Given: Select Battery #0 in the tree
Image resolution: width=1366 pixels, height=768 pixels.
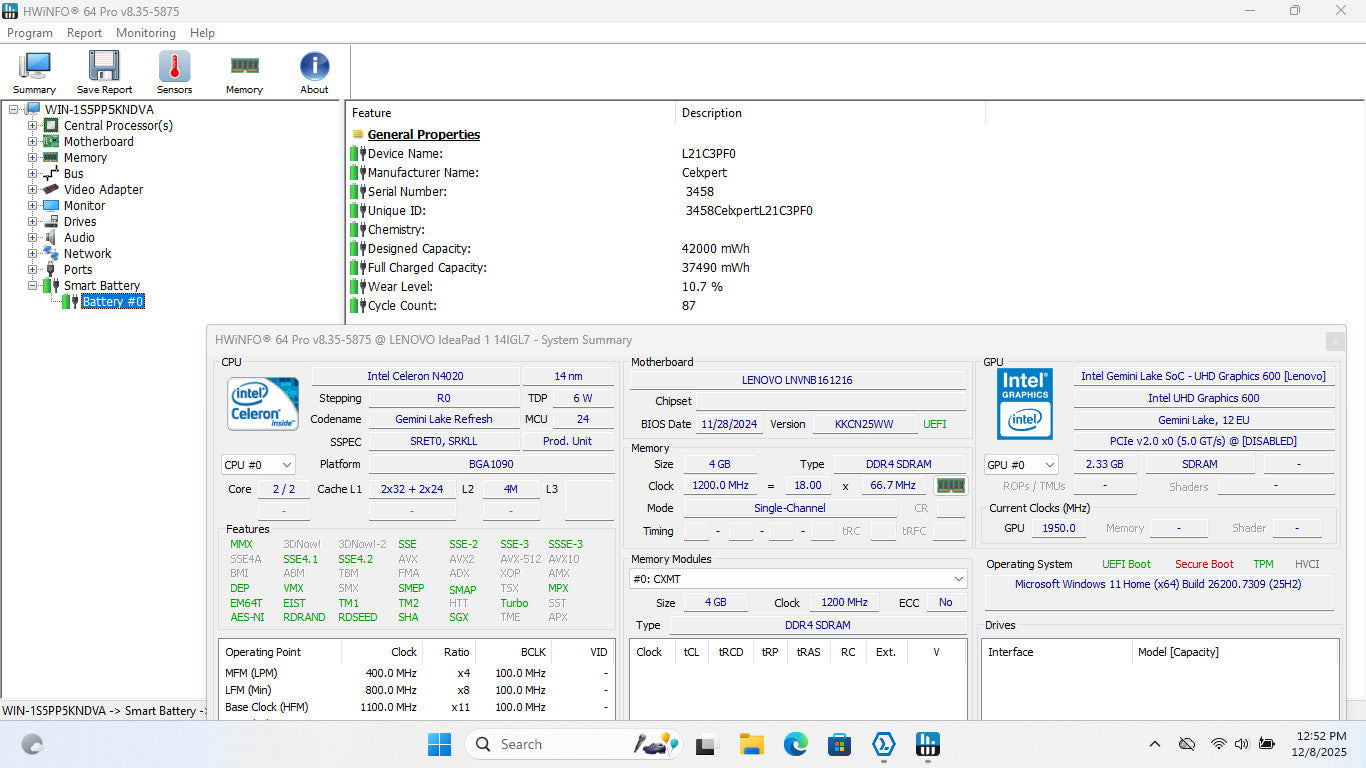Looking at the screenshot, I should pyautogui.click(x=112, y=302).
